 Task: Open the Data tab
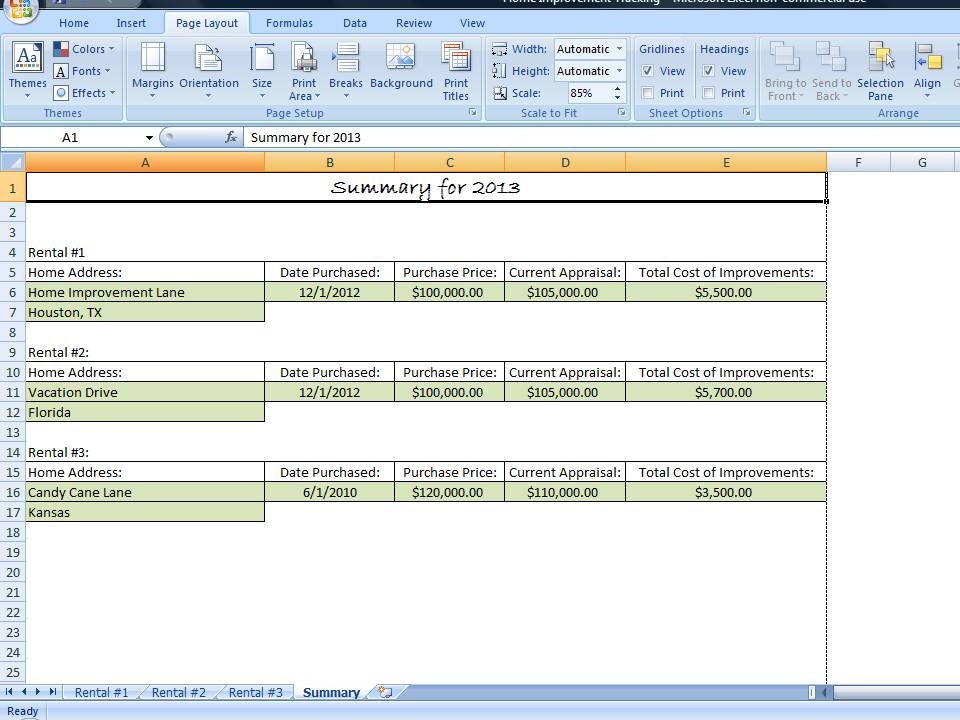click(354, 23)
